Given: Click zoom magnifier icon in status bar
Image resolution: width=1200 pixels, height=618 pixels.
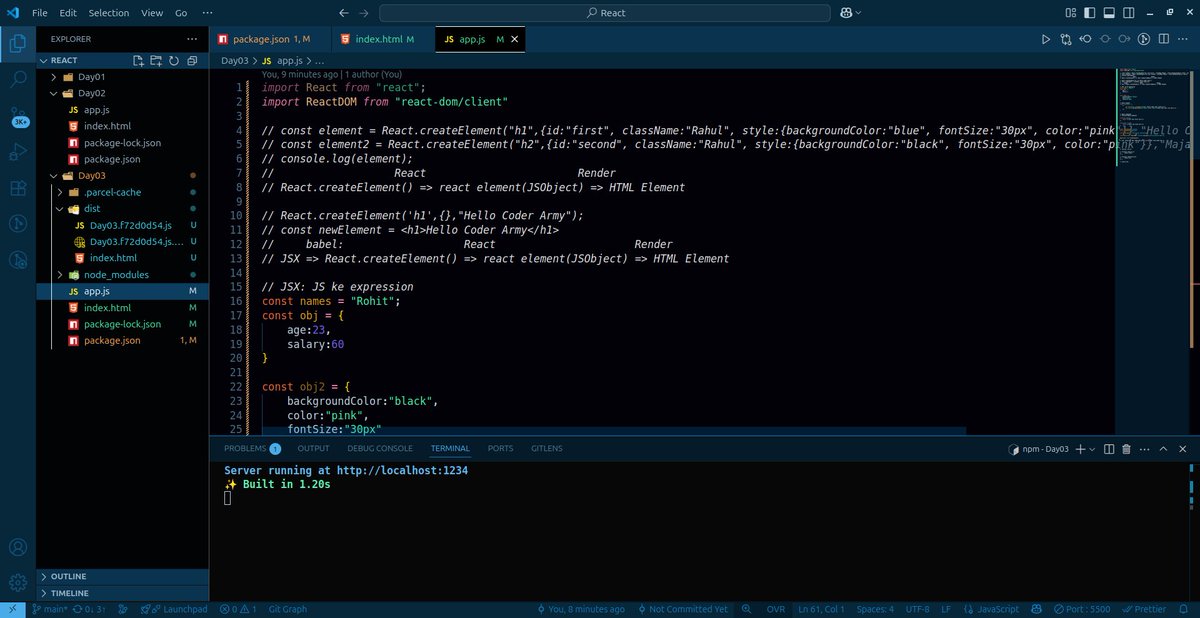Looking at the screenshot, I should (744, 609).
